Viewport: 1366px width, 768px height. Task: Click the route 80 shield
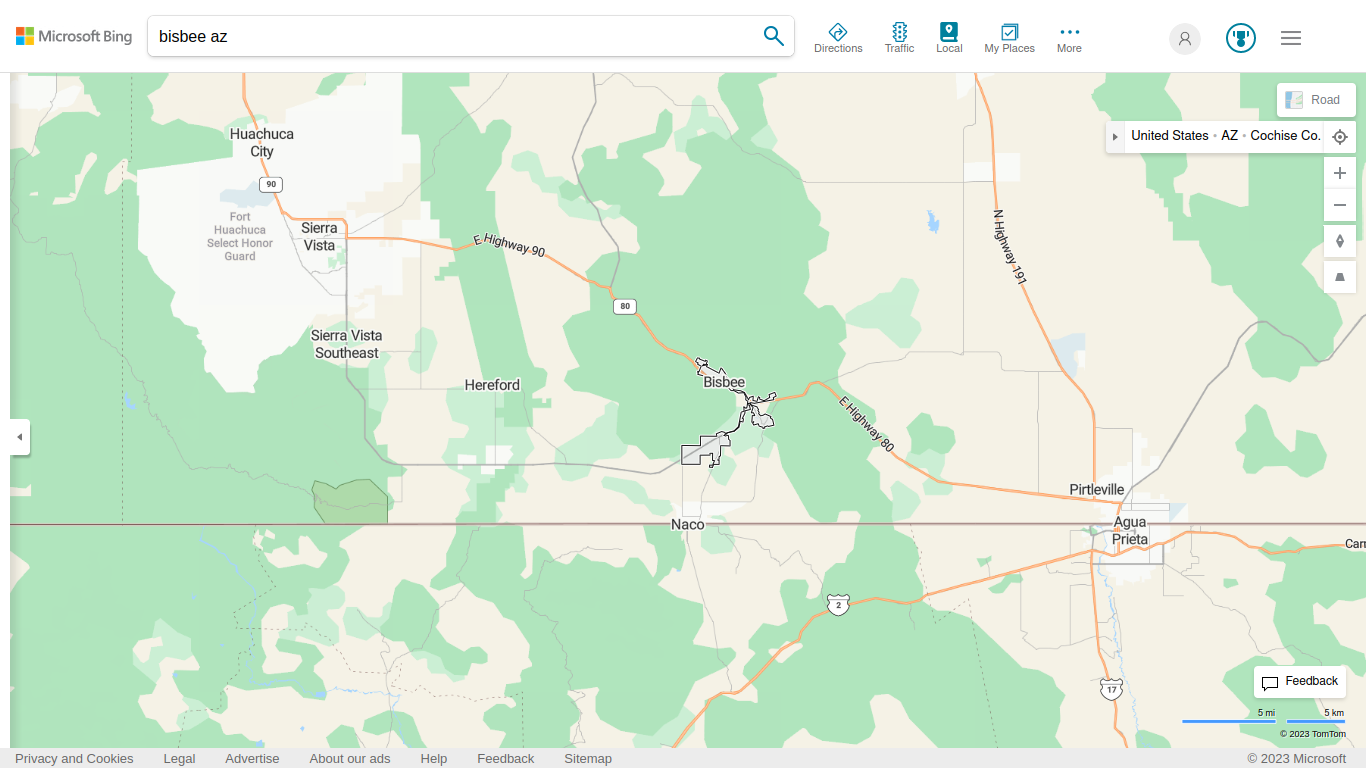(x=625, y=306)
